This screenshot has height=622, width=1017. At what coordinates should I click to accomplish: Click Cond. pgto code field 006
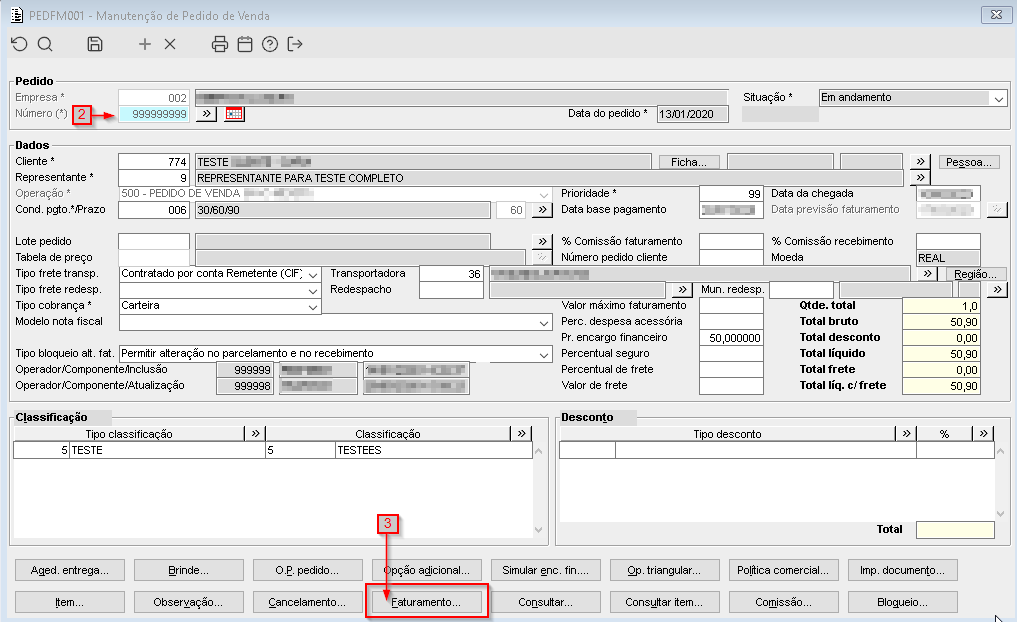(154, 210)
